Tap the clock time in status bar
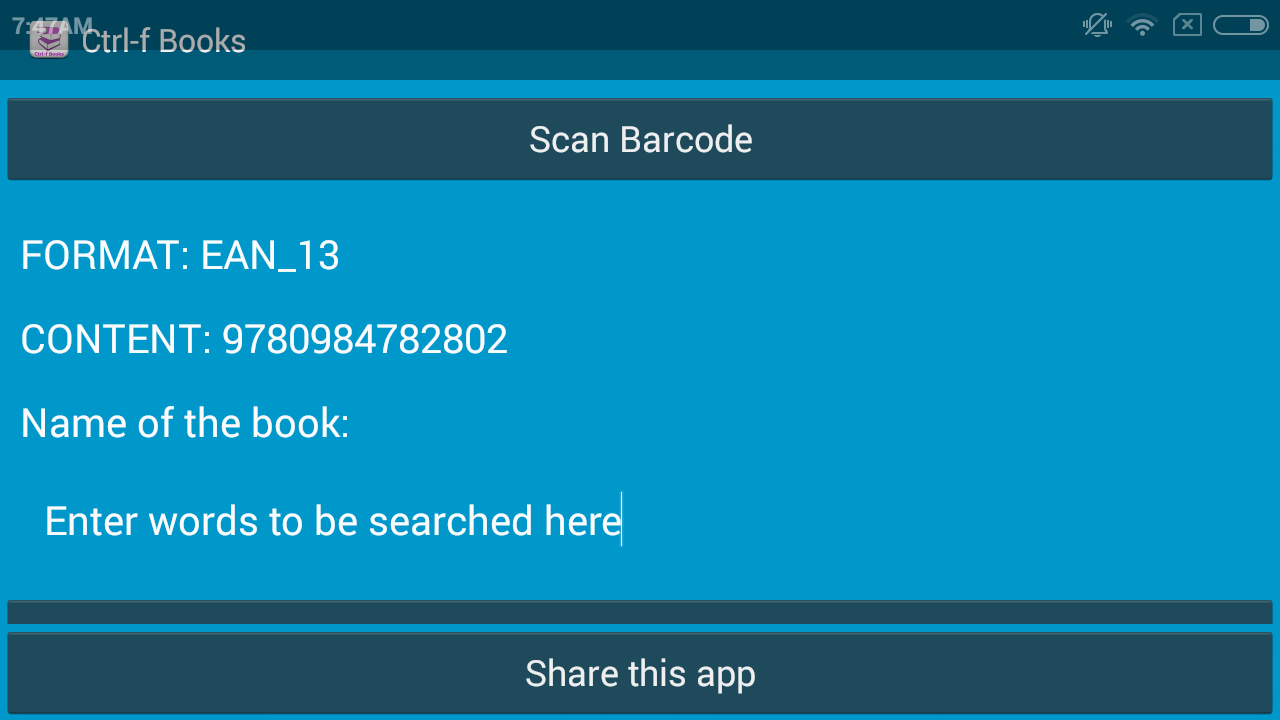 point(52,26)
